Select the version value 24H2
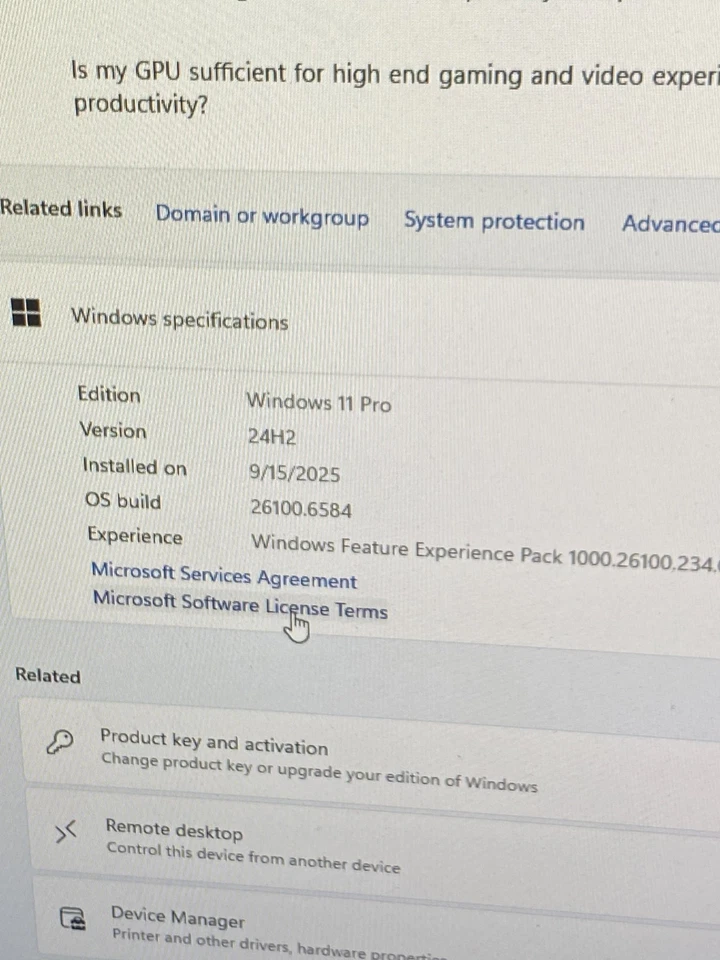 pos(272,437)
